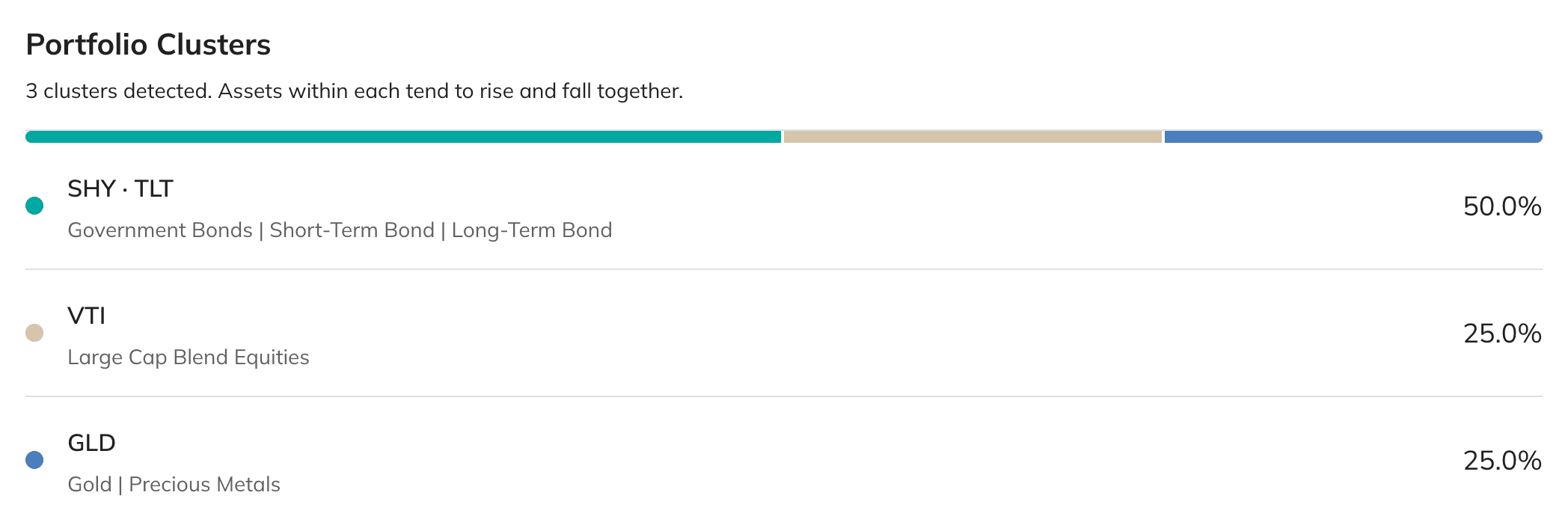Open the GLD cluster row
Image resolution: width=1568 pixels, height=525 pixels.
coord(784,460)
